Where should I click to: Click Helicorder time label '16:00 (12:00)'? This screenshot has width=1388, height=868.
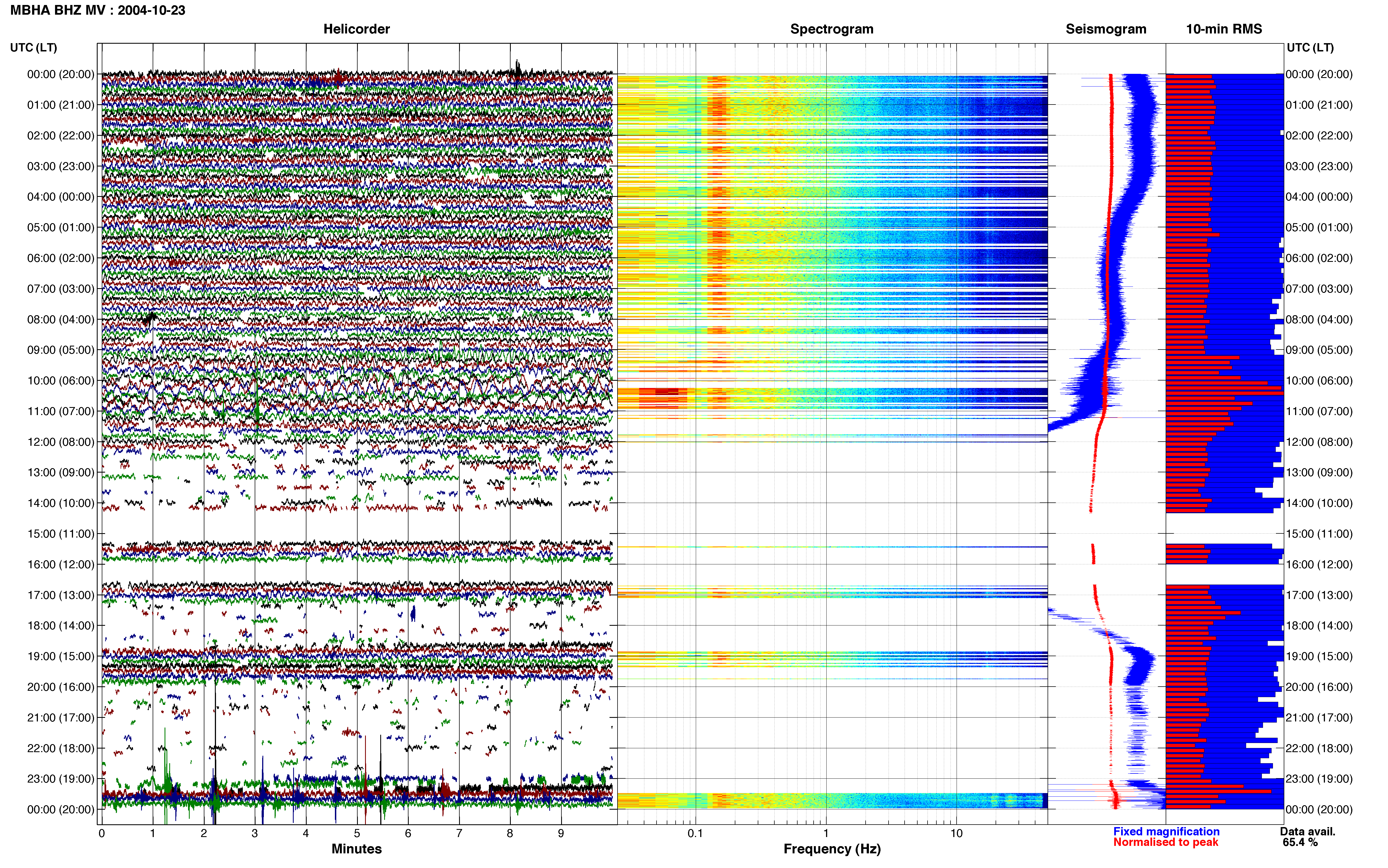[61, 564]
